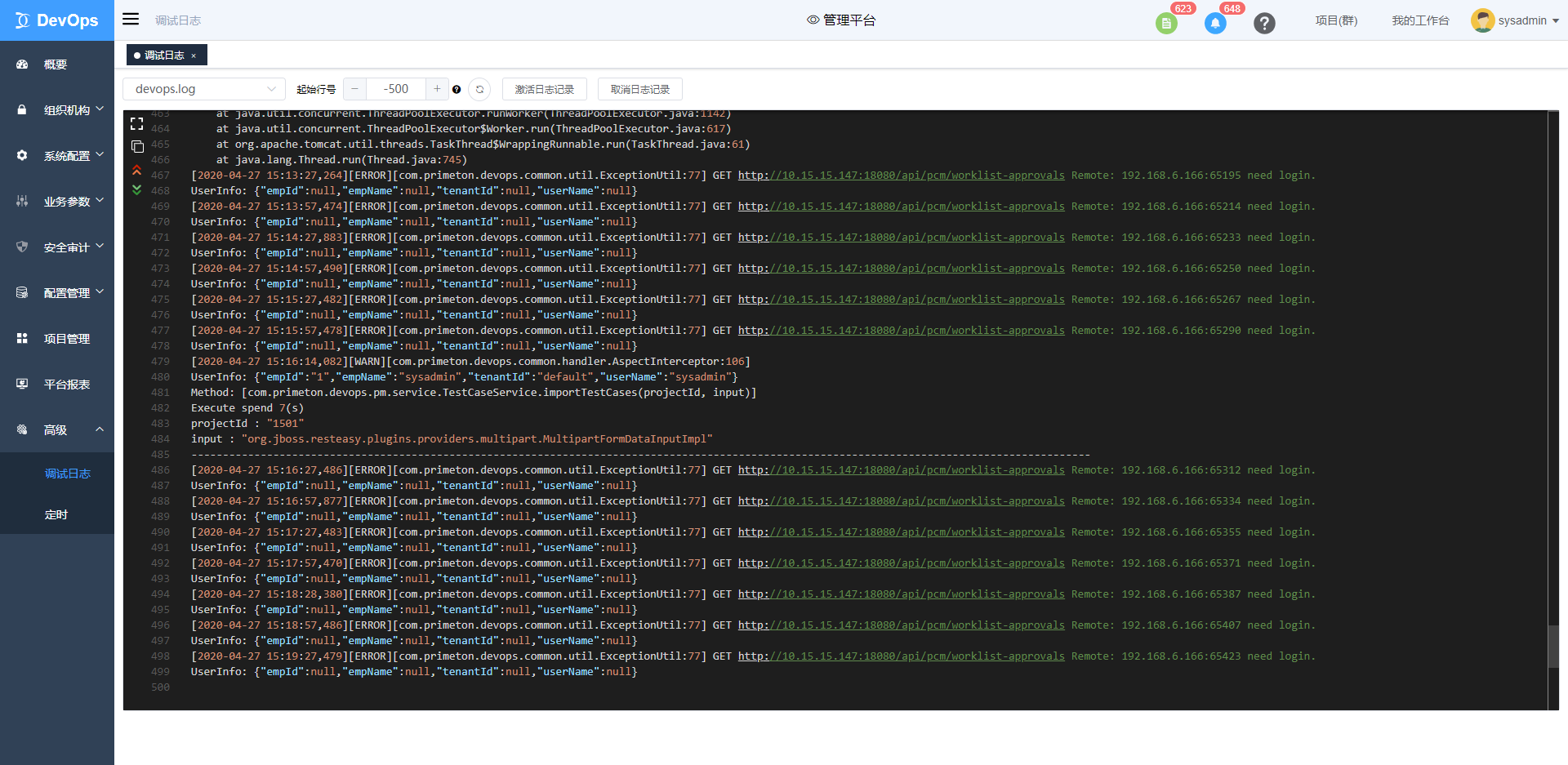Screen dimensions: 1568x765
Task: Expand 系统配置 sidebar menu
Action: tap(57, 156)
